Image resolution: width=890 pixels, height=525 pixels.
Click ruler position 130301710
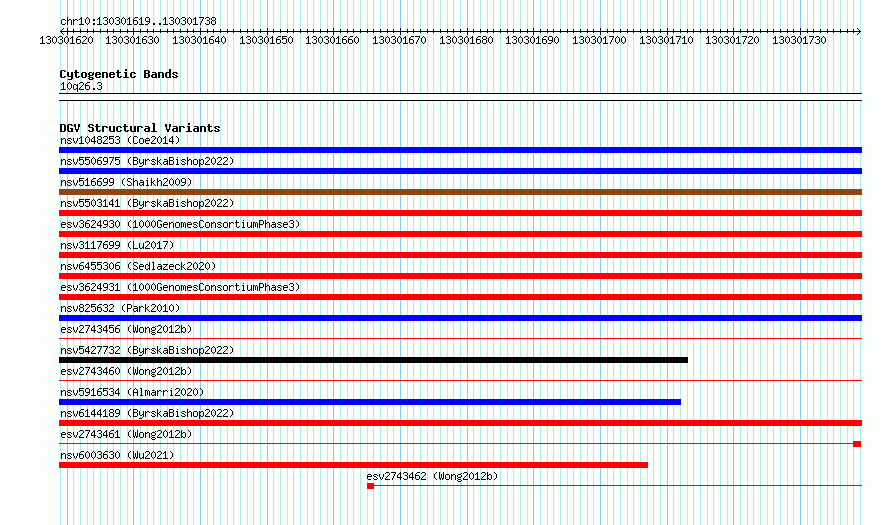click(x=666, y=40)
